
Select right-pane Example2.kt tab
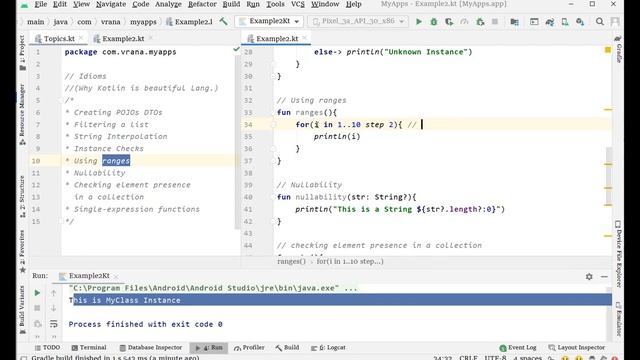click(277, 39)
